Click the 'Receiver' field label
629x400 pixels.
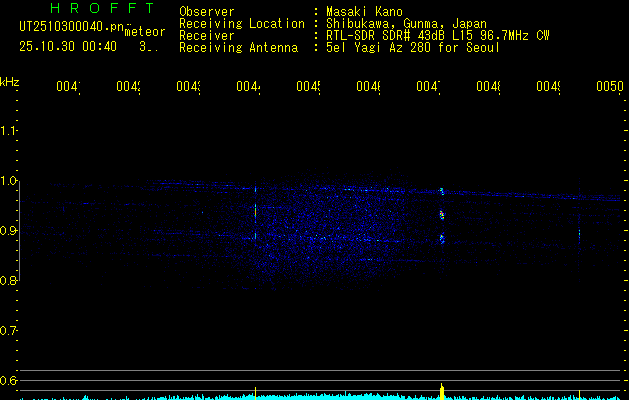tap(207, 36)
